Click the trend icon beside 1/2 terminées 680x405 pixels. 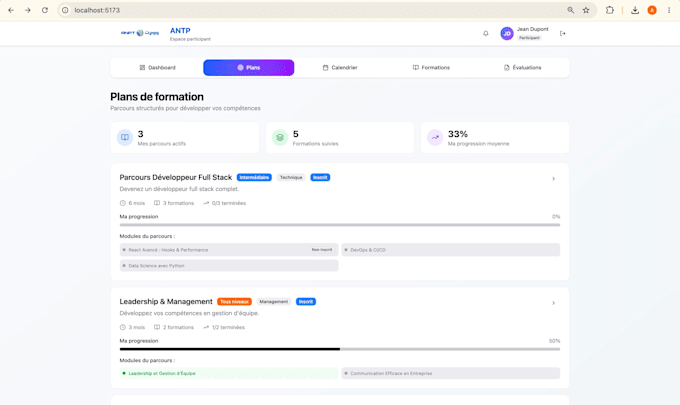click(x=206, y=327)
